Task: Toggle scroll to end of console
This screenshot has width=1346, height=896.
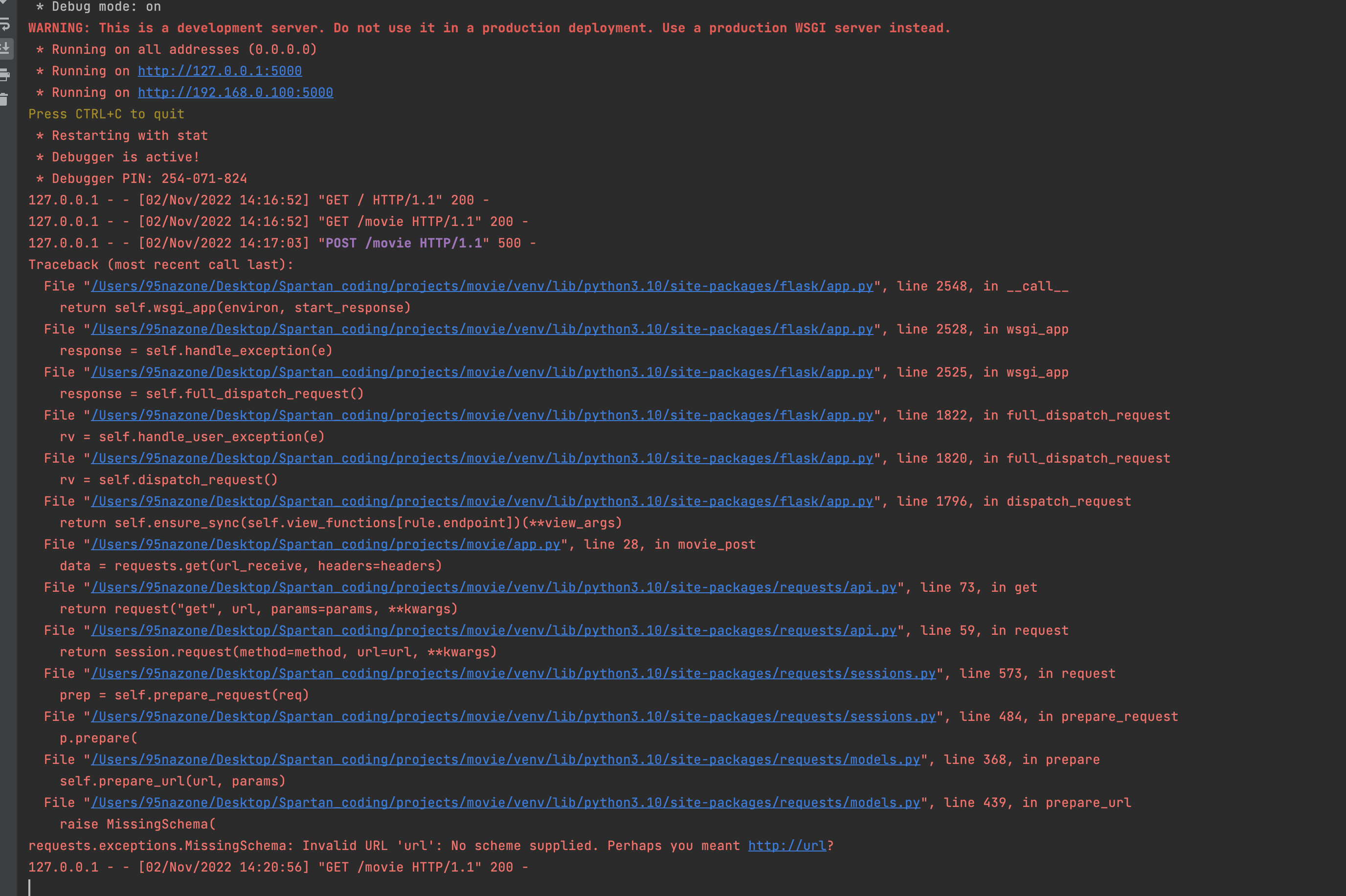Action: coord(4,48)
